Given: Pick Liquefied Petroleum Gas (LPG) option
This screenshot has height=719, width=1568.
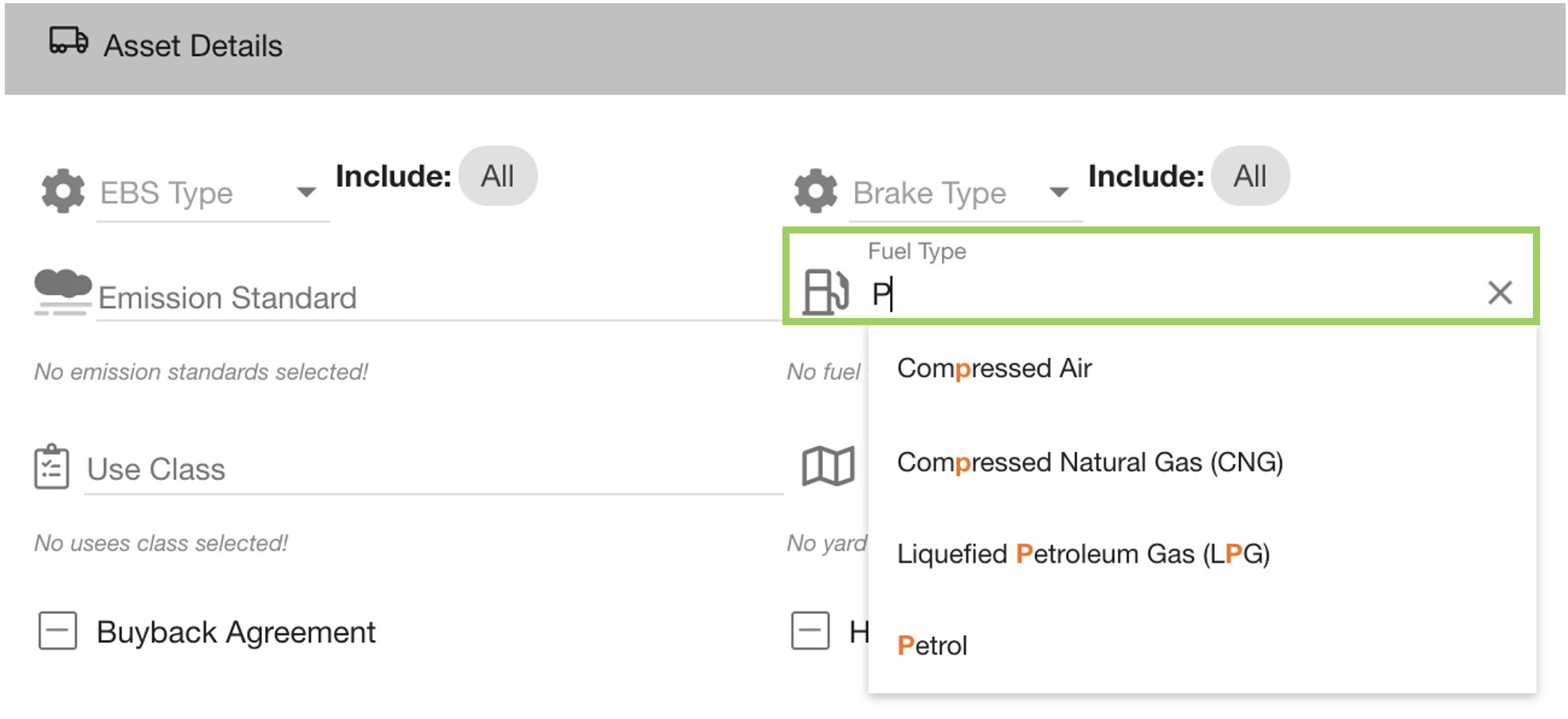Looking at the screenshot, I should [1083, 554].
